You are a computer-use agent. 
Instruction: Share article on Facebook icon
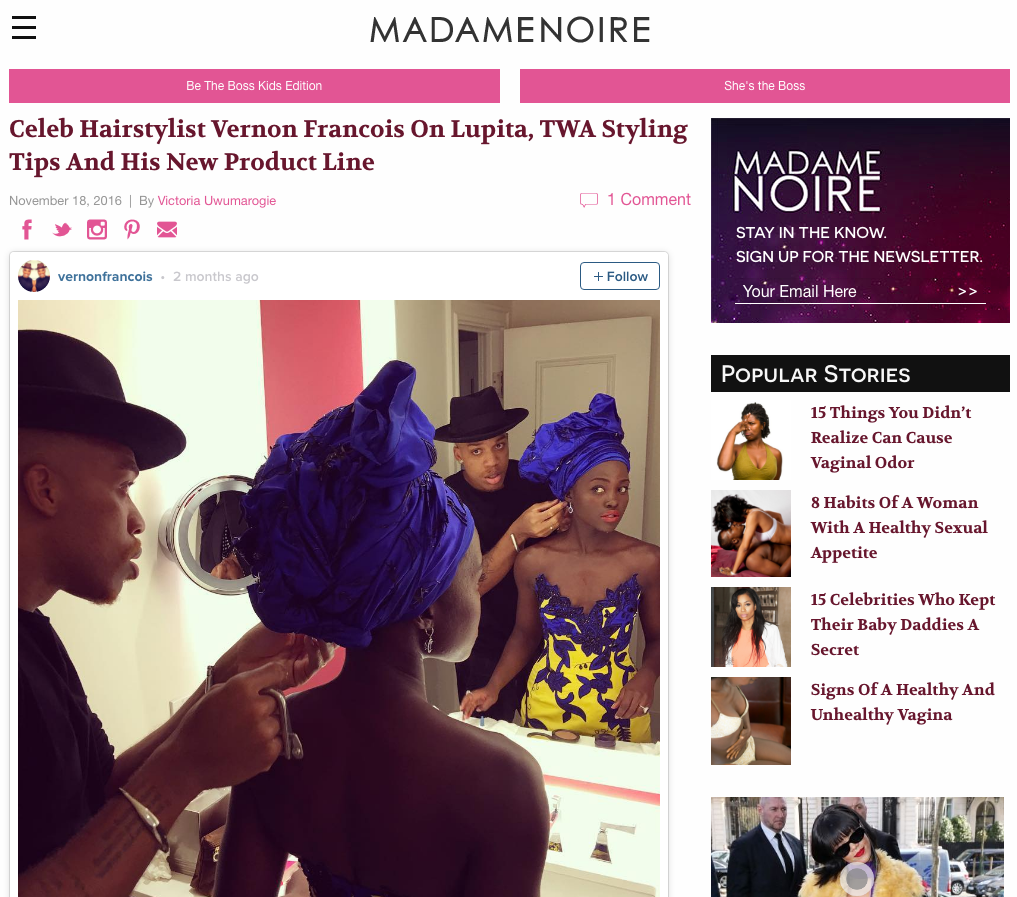click(x=27, y=230)
